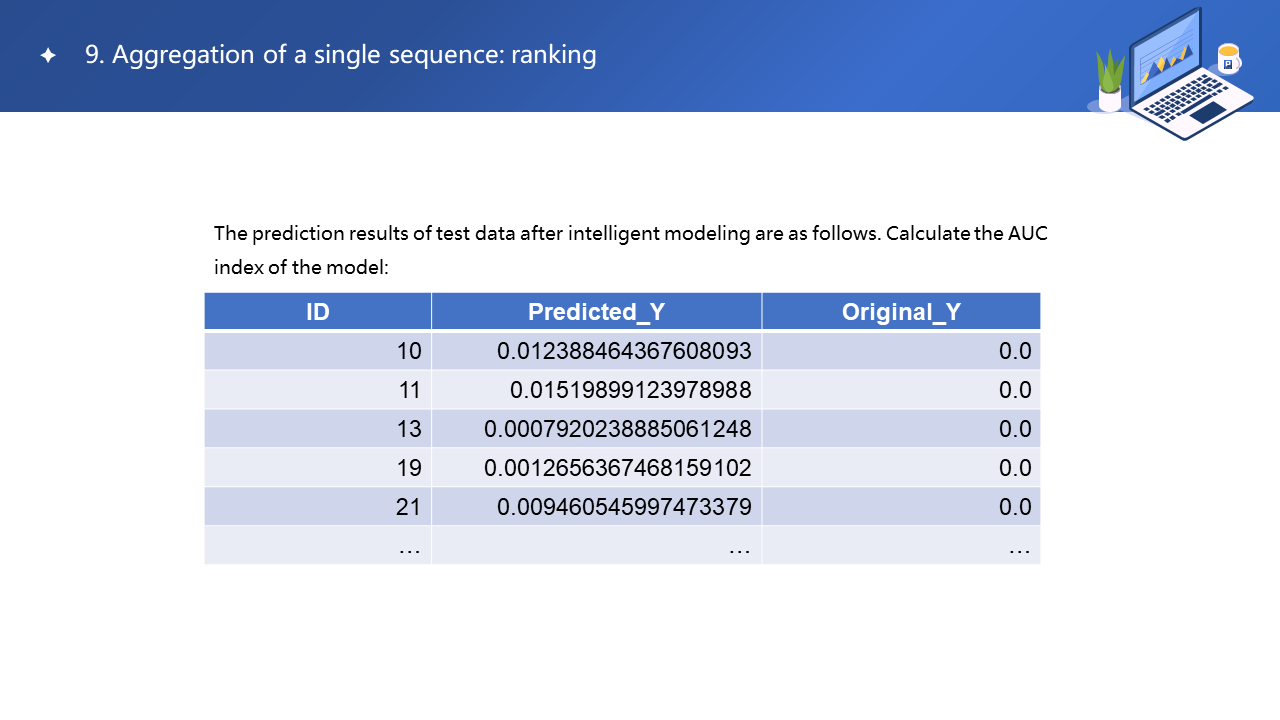This screenshot has width=1280, height=720.
Task: Click predicted value 0.0007920238885061248
Action: click(618, 429)
